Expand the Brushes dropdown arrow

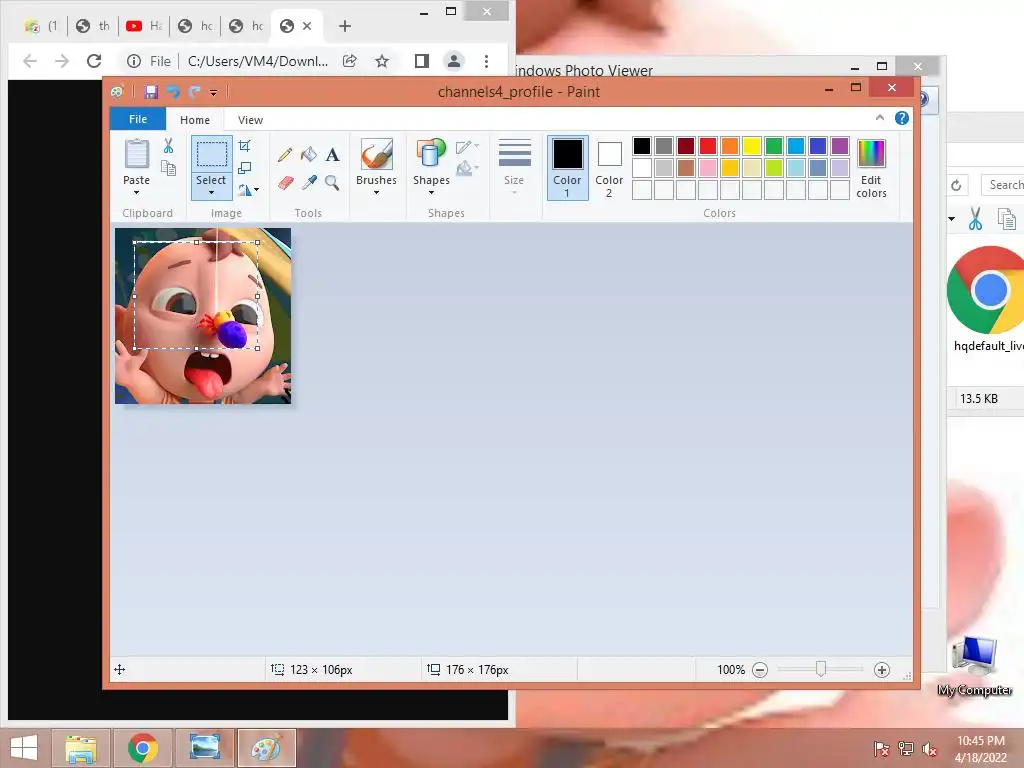[377, 193]
